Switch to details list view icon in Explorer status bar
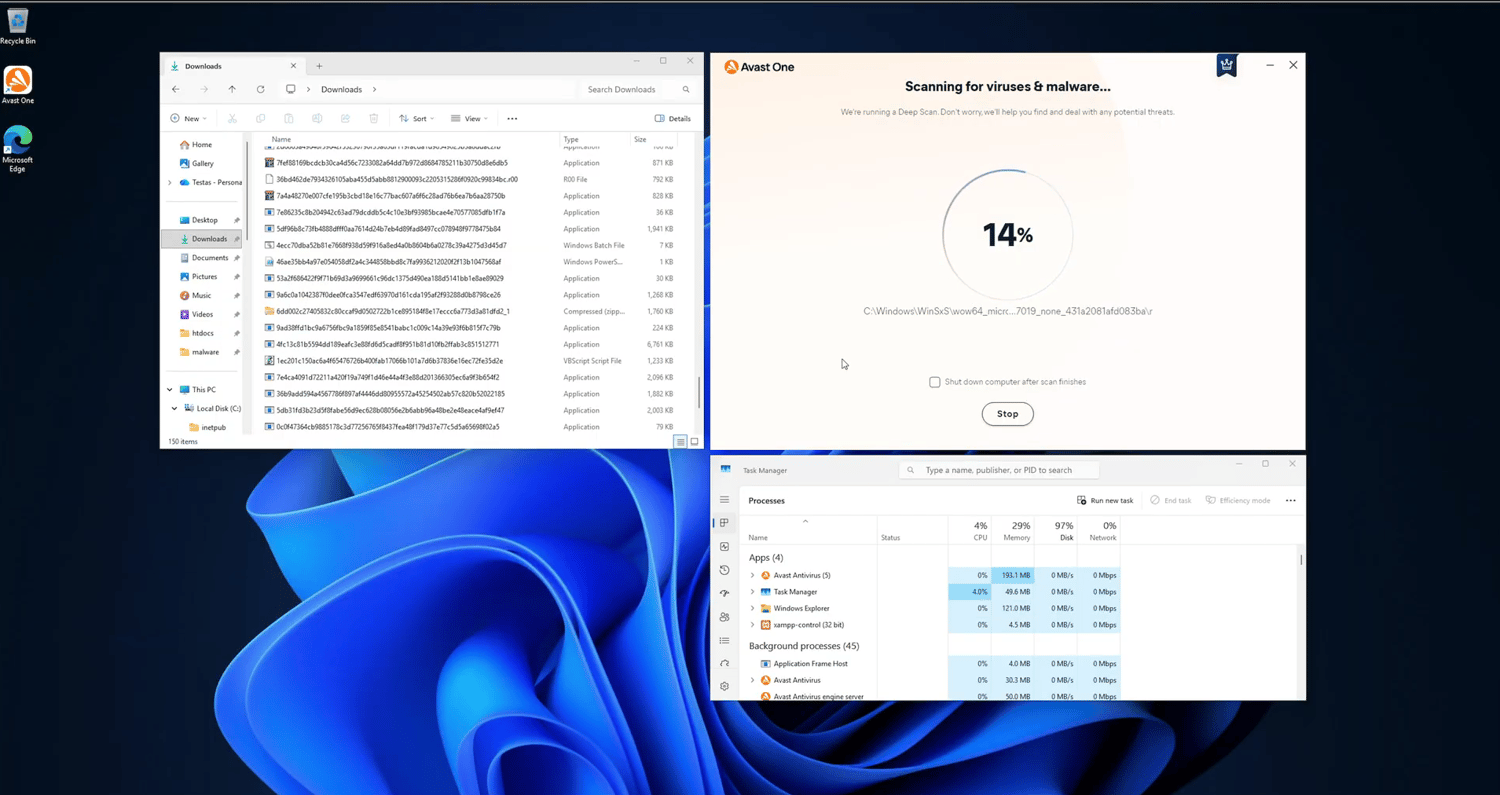The width and height of the screenshot is (1500, 795). pos(680,441)
